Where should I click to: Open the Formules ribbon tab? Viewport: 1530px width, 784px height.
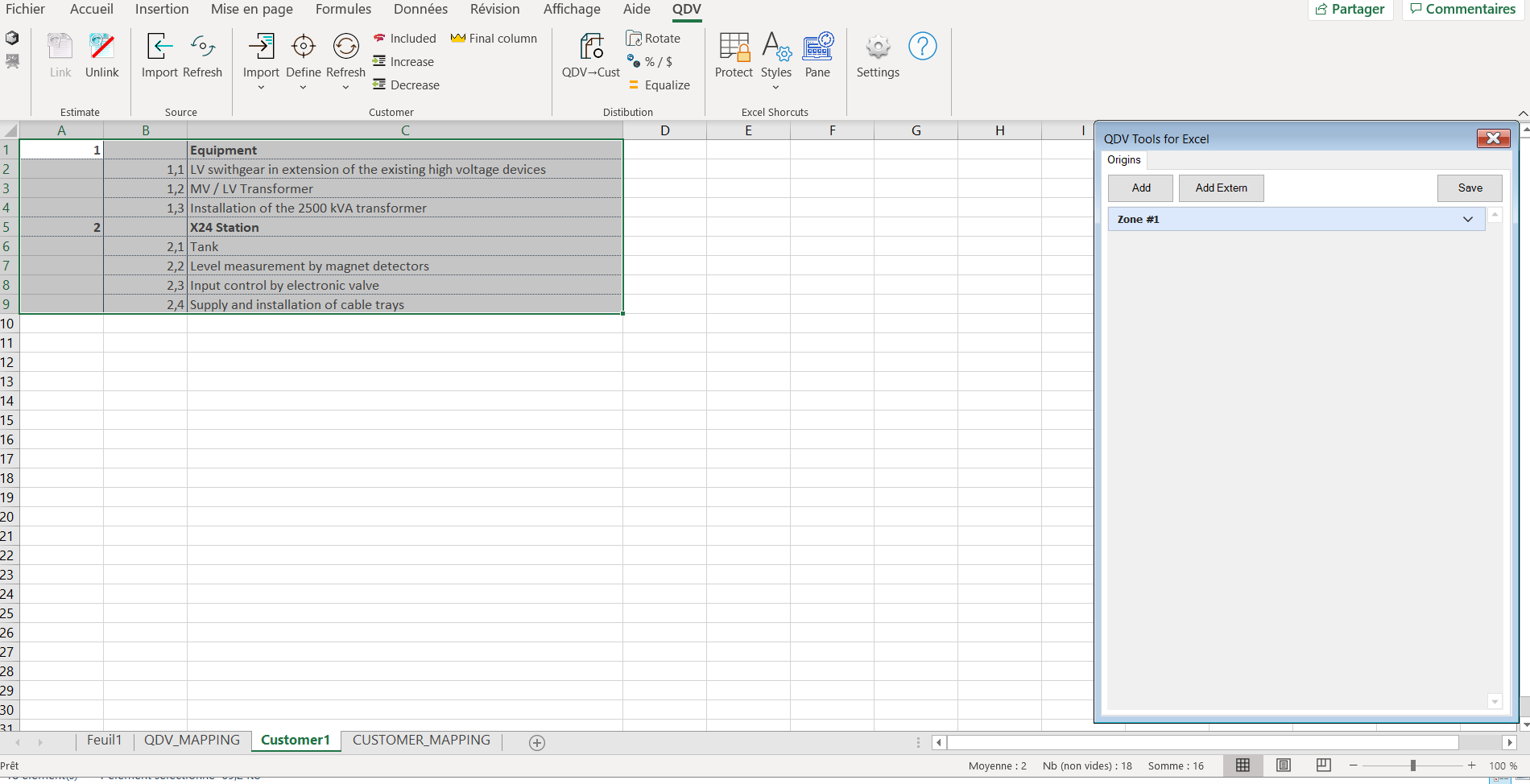tap(343, 9)
